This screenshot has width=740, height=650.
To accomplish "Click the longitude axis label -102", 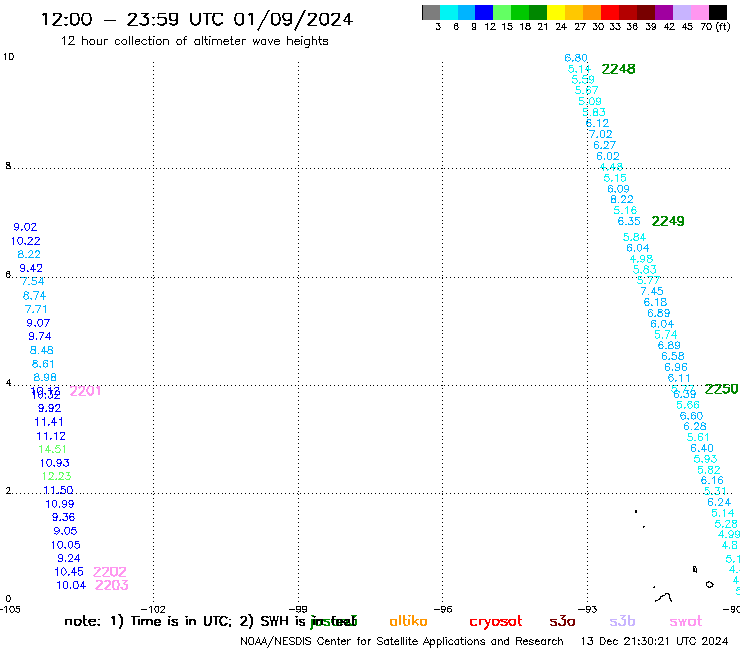I will tap(154, 609).
